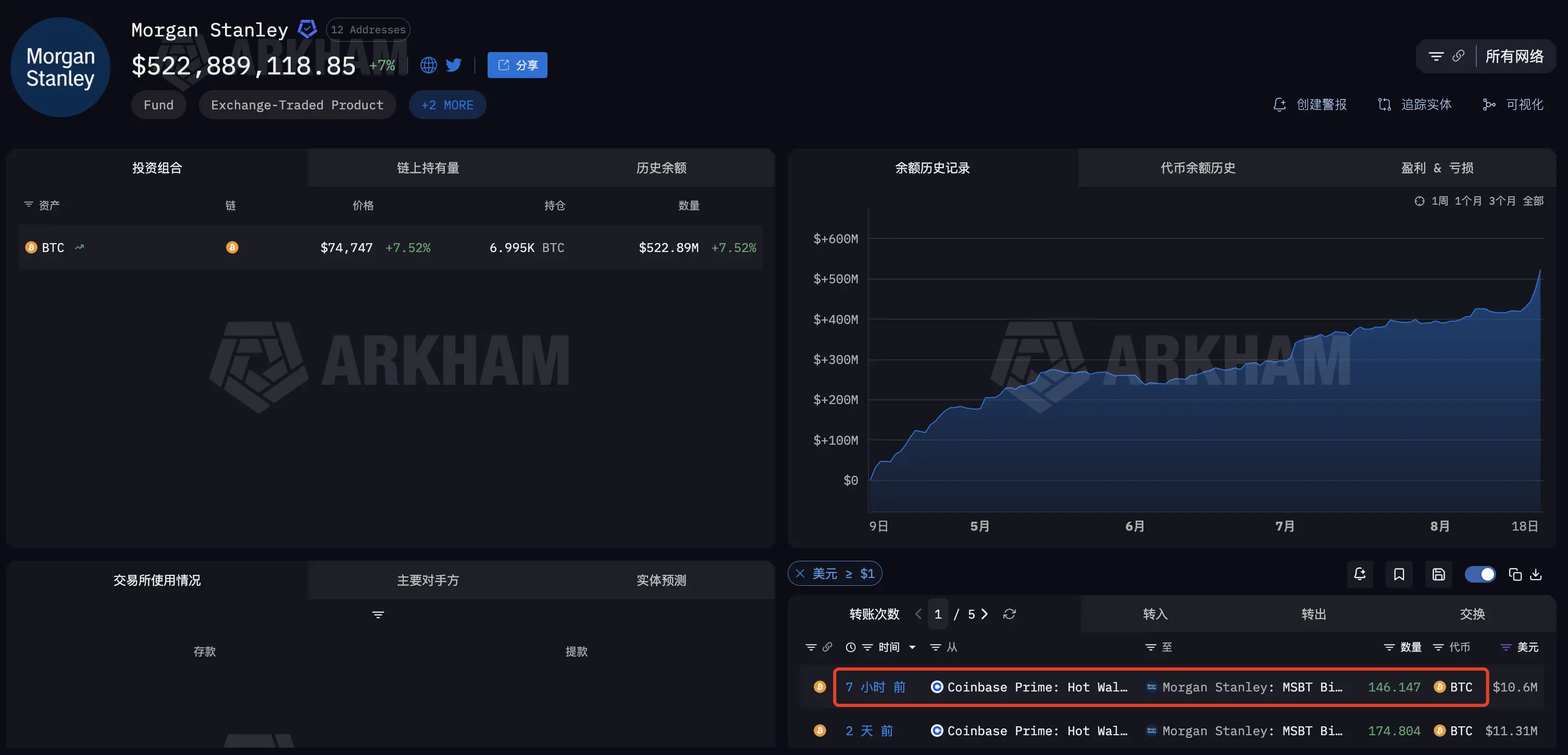Switch to the 投资组合 tab
The width and height of the screenshot is (1568, 755).
[157, 168]
